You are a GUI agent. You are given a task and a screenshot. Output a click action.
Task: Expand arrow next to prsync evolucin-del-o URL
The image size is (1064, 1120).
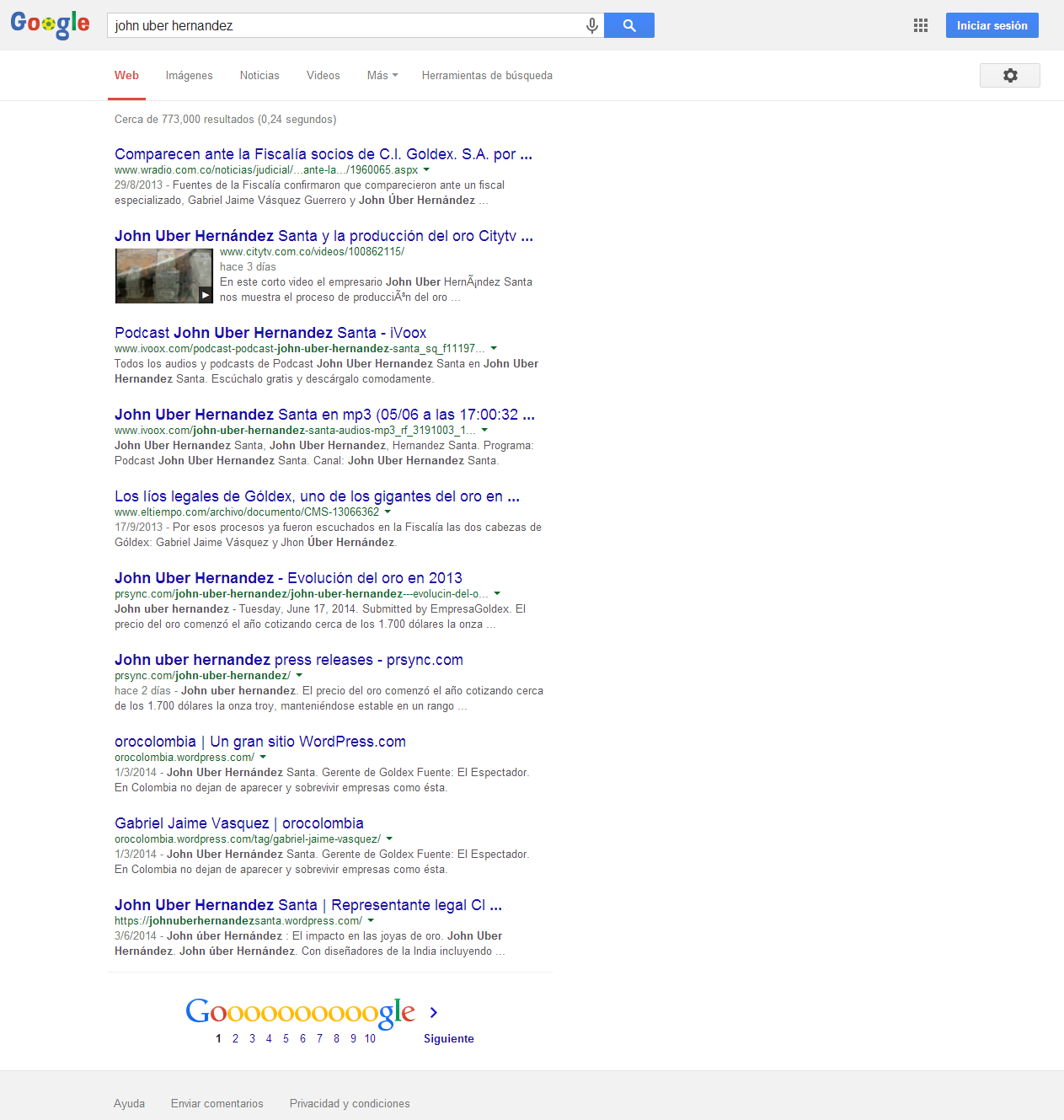tap(497, 593)
